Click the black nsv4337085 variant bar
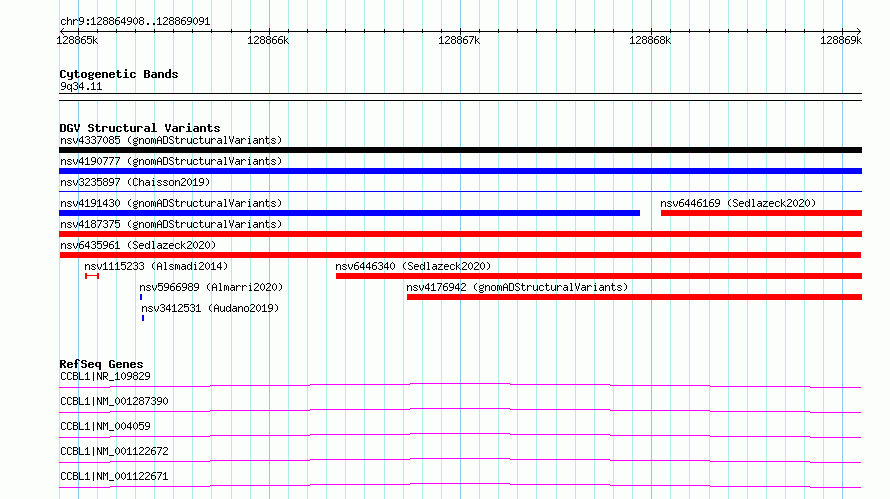 click(x=460, y=150)
